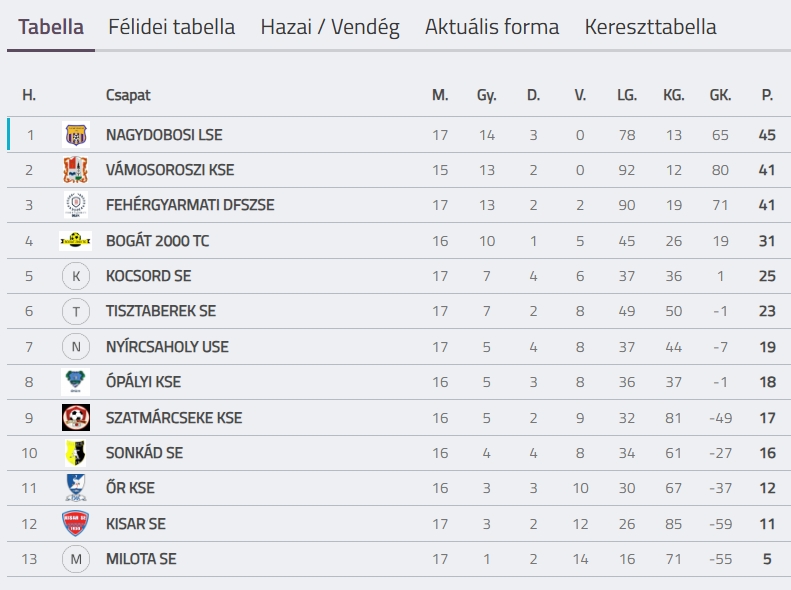This screenshot has height=590, width=791.
Task: Click the Vámosoroszi KSE team crest
Action: pos(76,170)
